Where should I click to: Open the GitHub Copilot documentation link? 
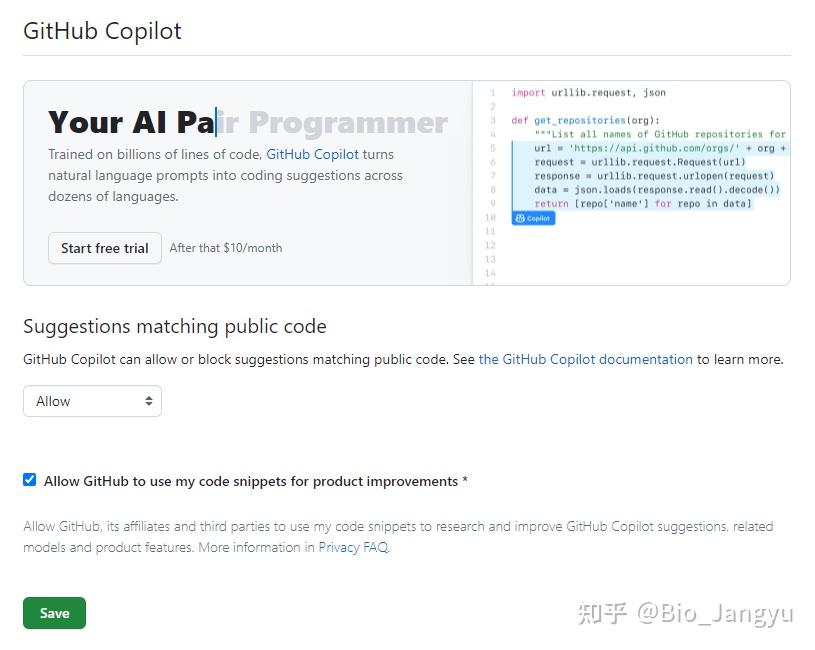(x=585, y=359)
